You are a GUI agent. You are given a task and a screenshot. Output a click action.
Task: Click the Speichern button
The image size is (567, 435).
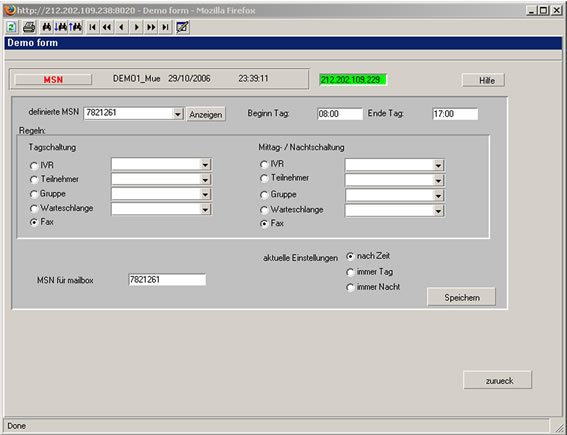[462, 298]
